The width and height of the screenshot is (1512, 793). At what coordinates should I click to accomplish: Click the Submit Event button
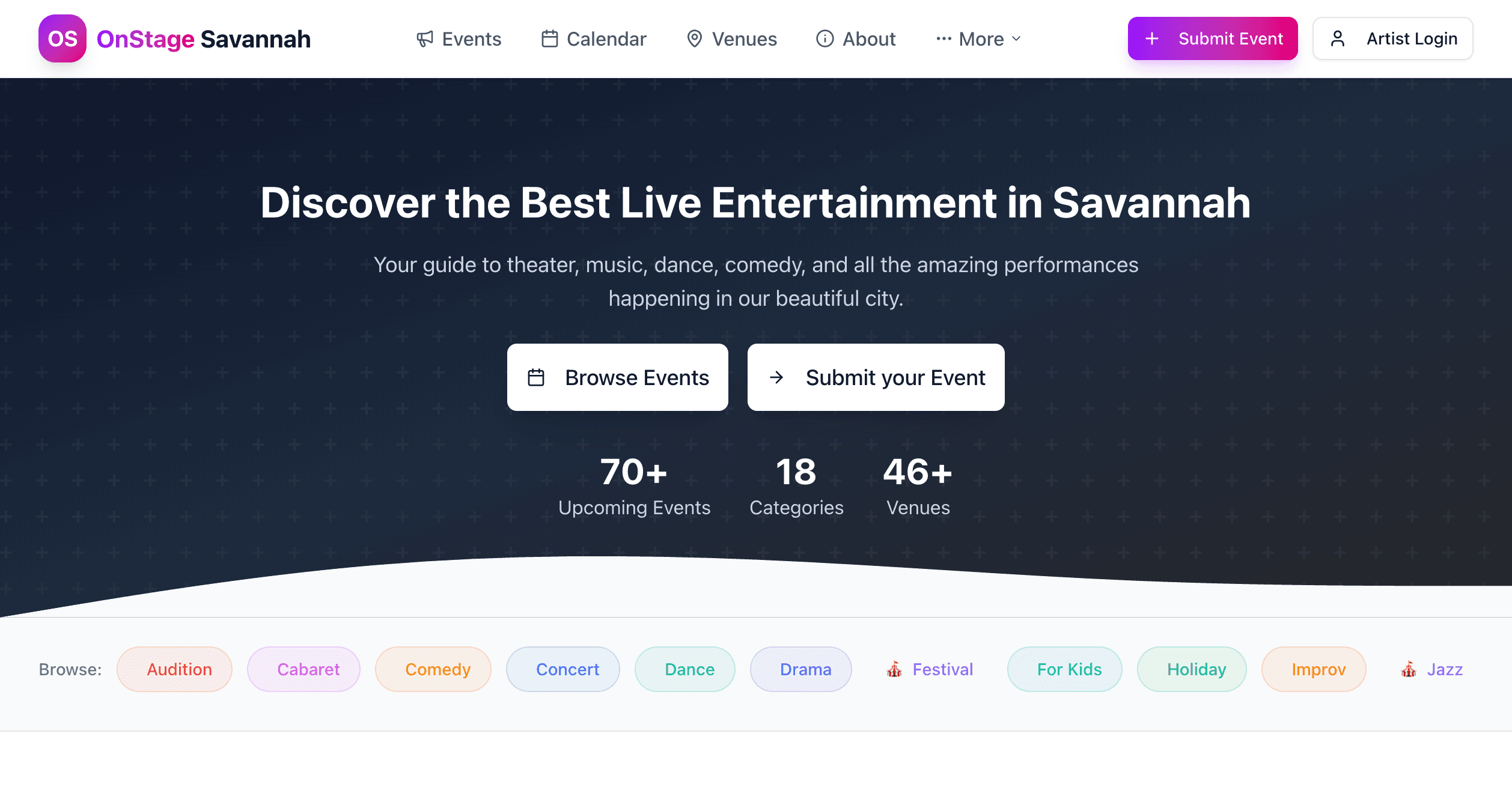pos(1213,38)
